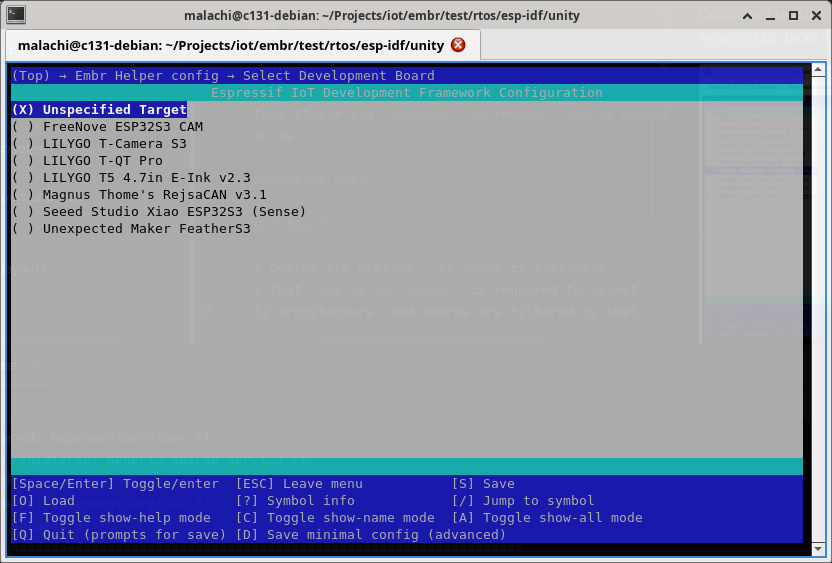This screenshot has width=832, height=563.
Task: Click the [A] Toggle show-all mode hint
Action: [547, 518]
